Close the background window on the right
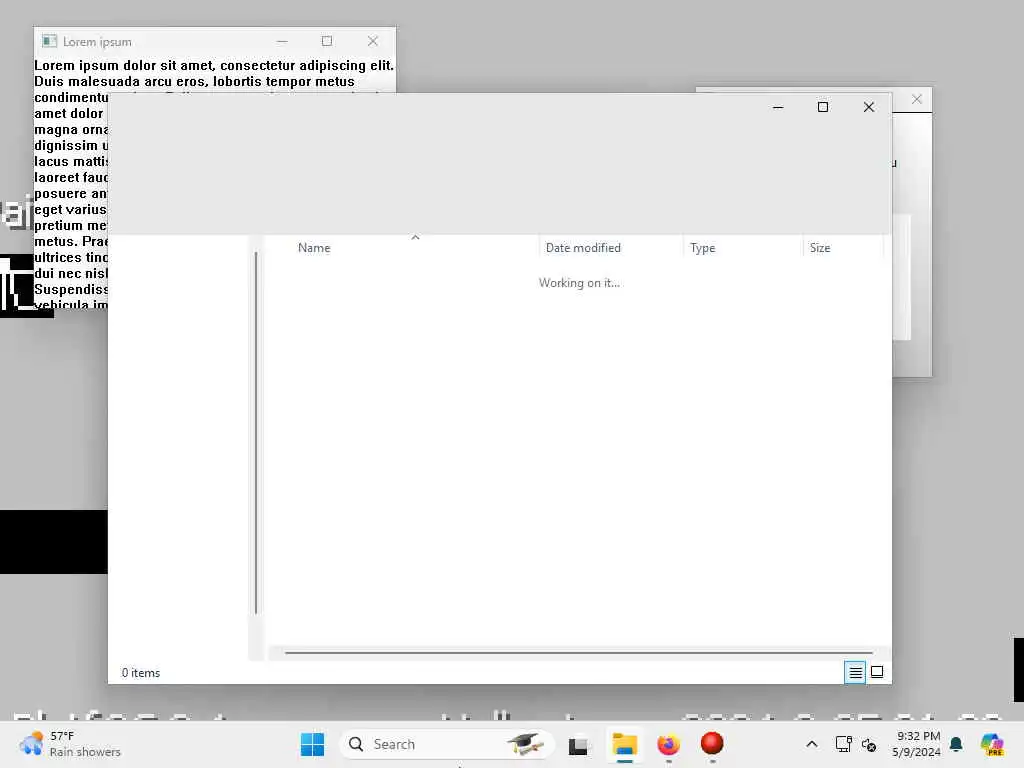 (917, 99)
